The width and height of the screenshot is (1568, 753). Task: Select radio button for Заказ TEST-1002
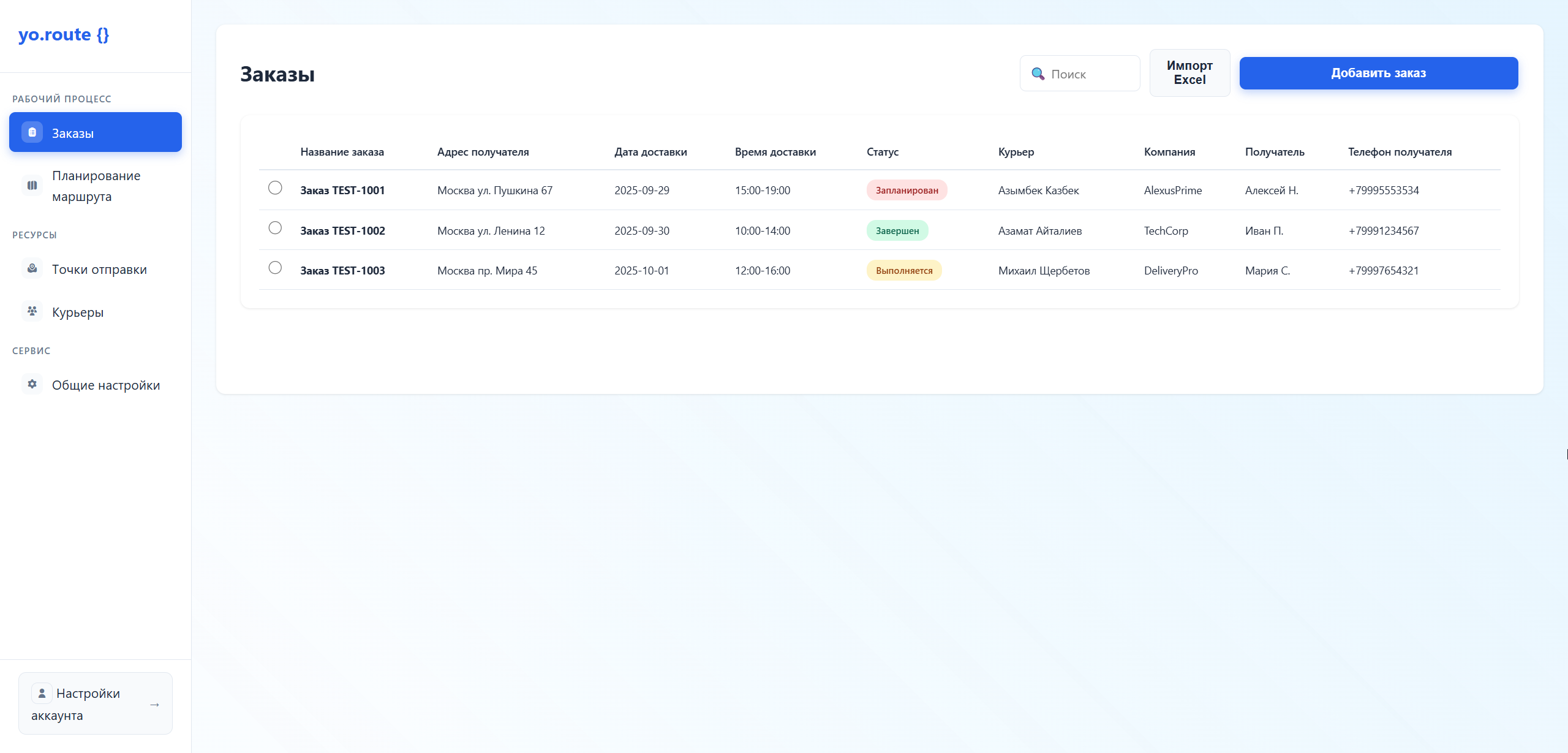point(275,228)
